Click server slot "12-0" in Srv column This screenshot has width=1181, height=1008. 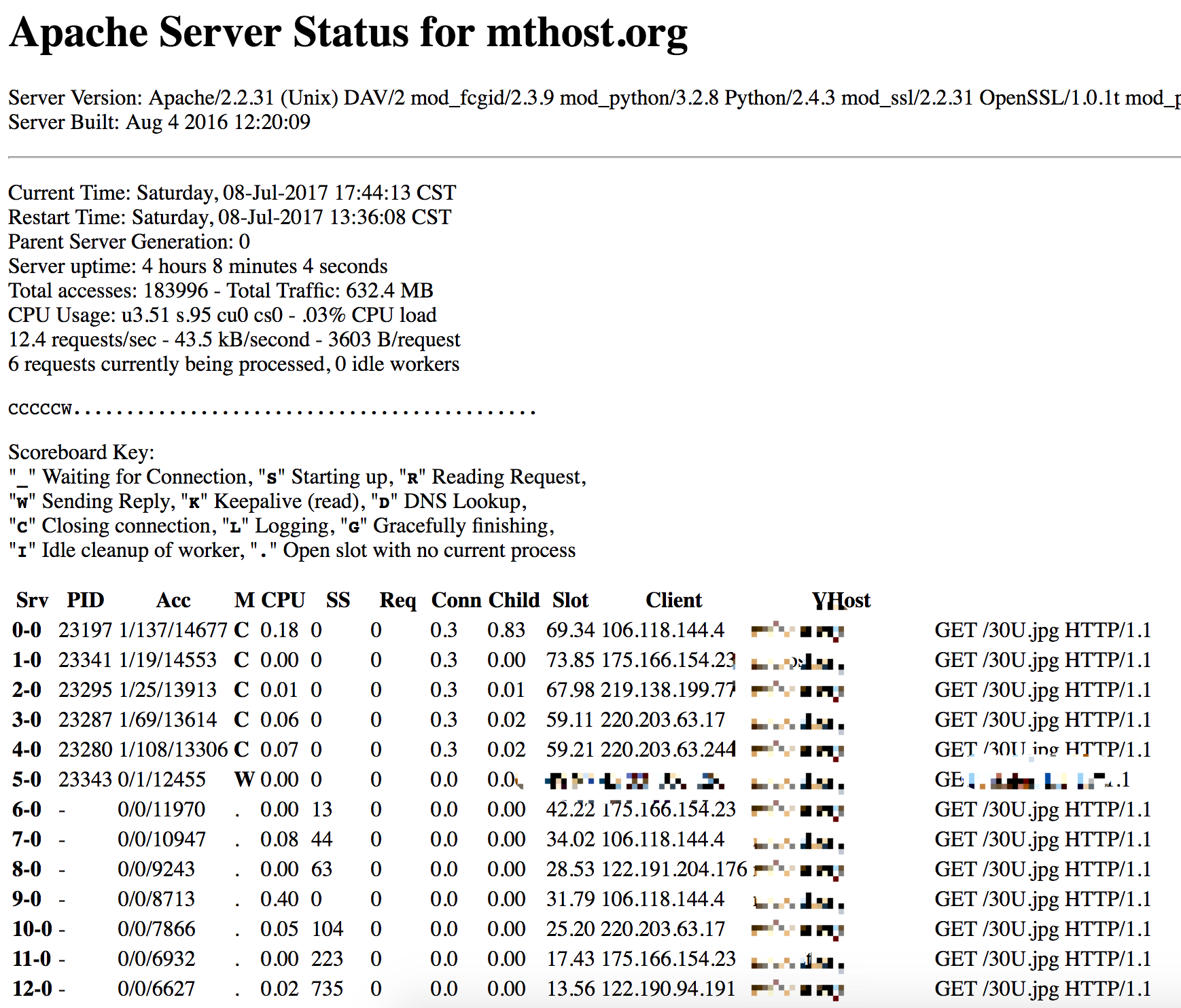click(x=32, y=989)
